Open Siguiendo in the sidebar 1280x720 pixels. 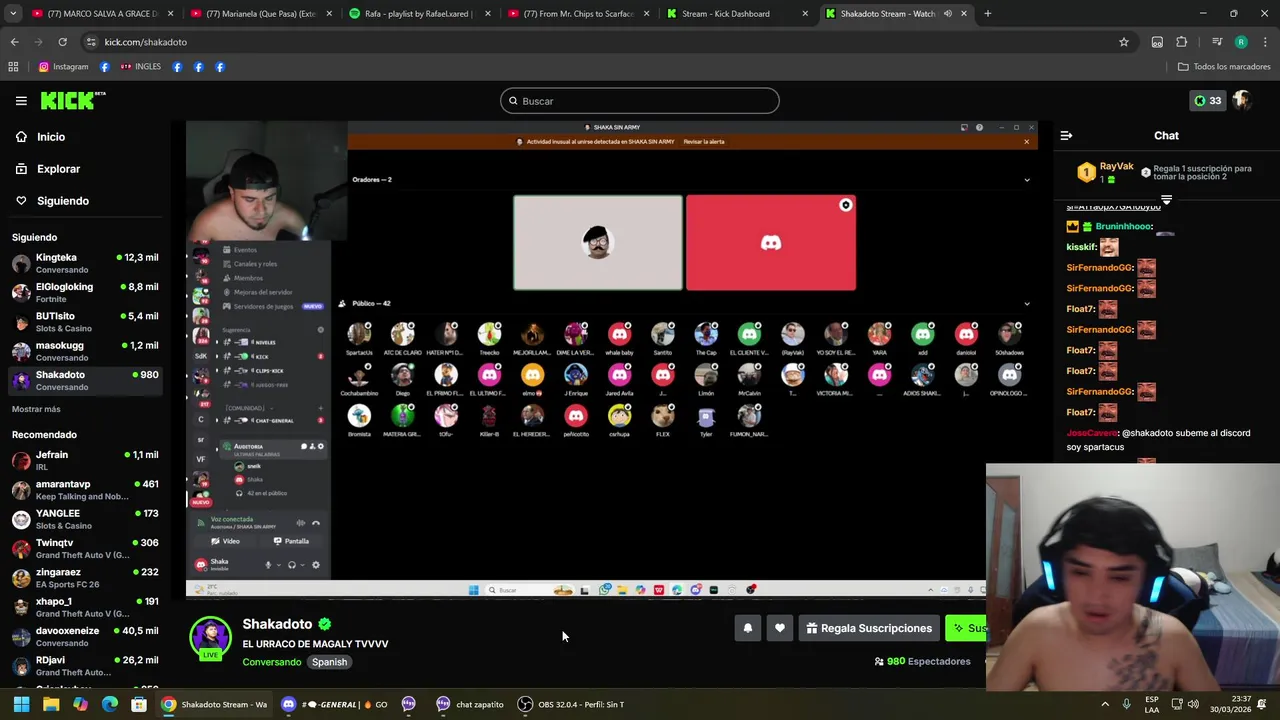63,201
